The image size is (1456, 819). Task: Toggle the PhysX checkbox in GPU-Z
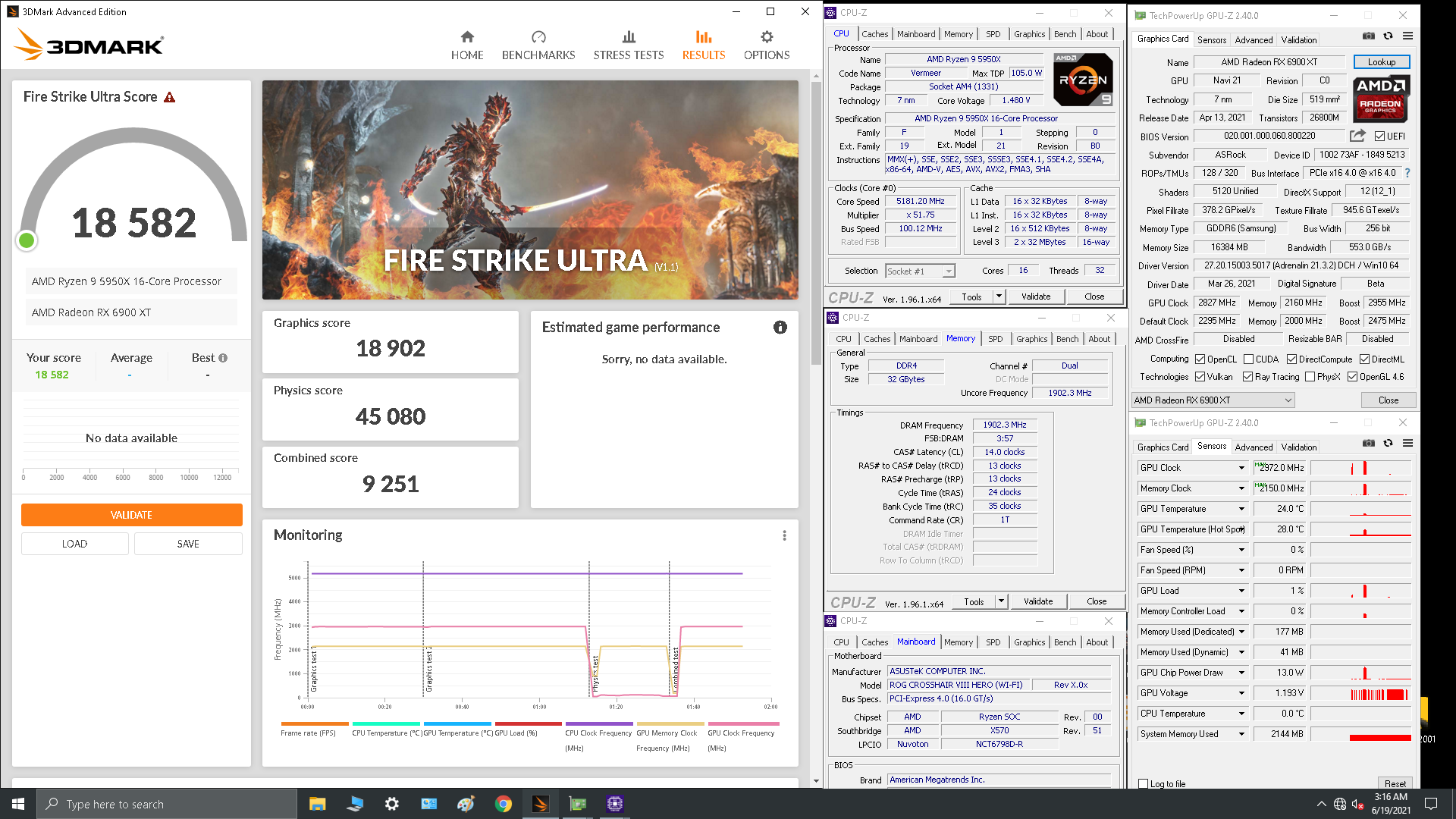(x=1310, y=377)
